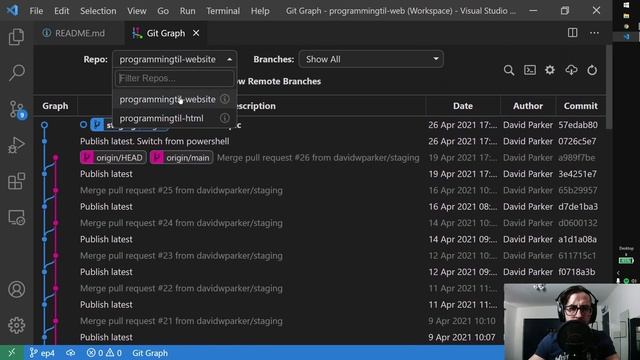
Task: Open Source Control view with badge
Action: pos(17,109)
